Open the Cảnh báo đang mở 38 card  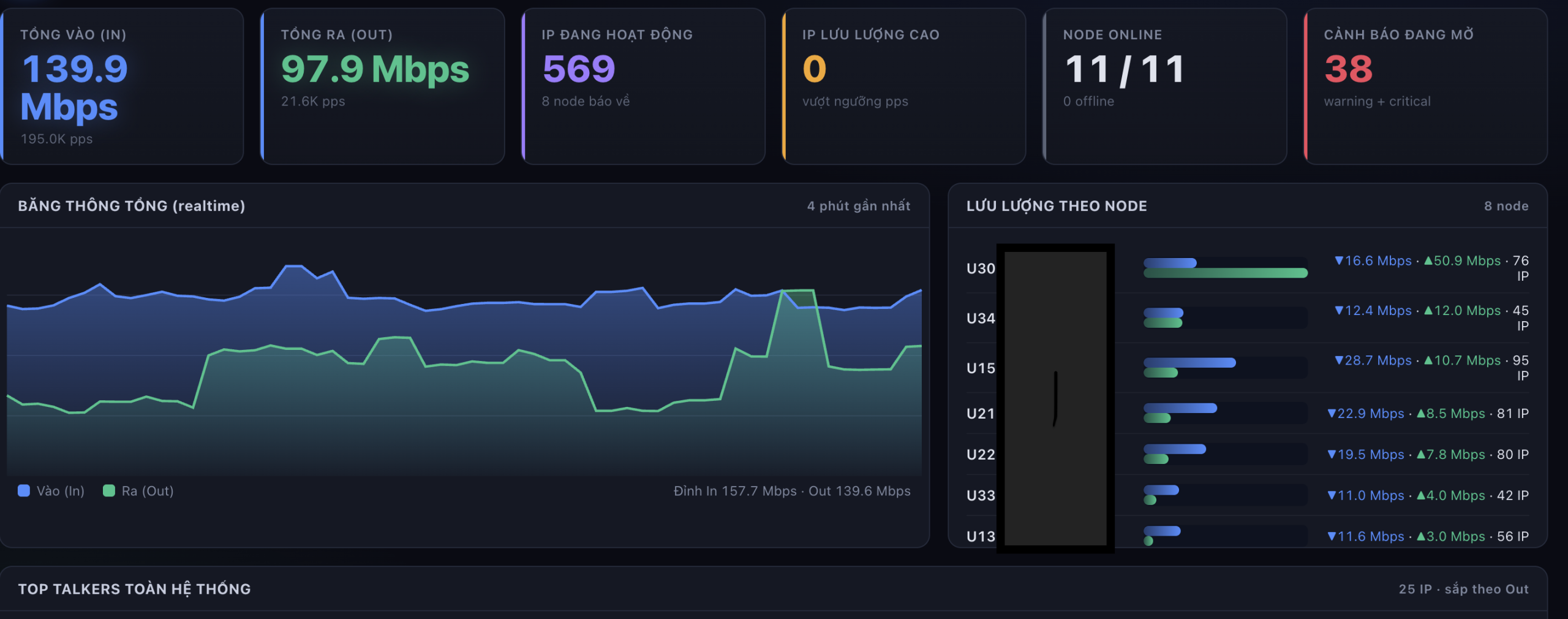click(x=1426, y=86)
